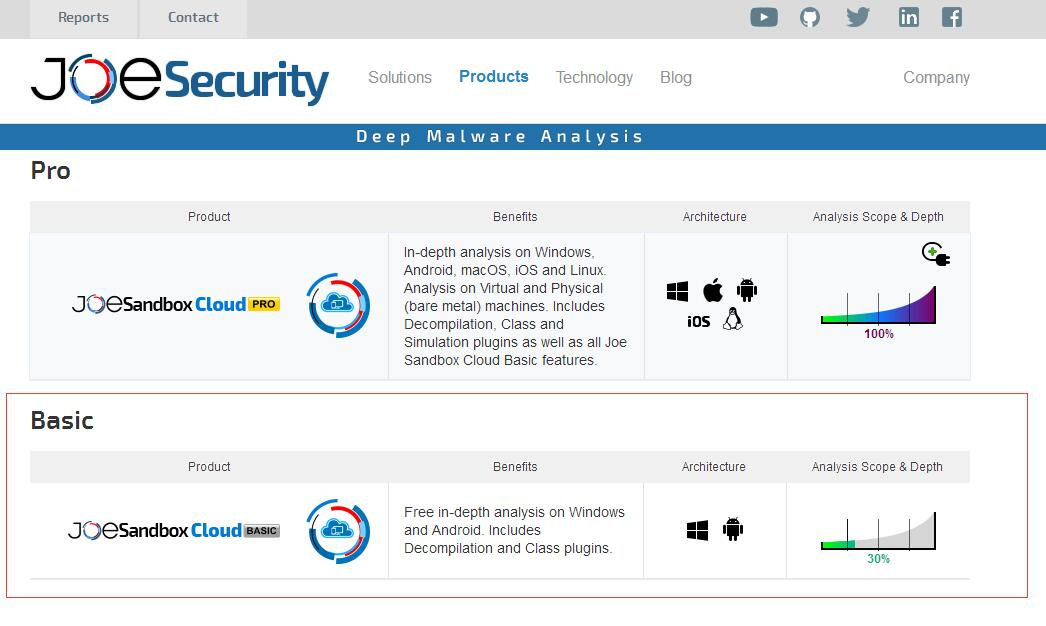Open the Solutions menu
Screen dimensions: 1046x626
click(x=400, y=77)
